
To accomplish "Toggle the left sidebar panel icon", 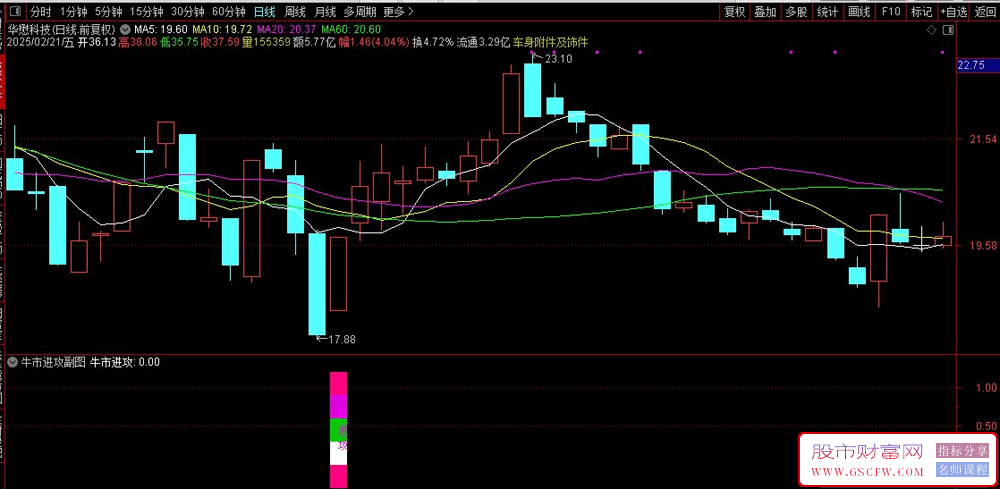I will pyautogui.click(x=15, y=11).
